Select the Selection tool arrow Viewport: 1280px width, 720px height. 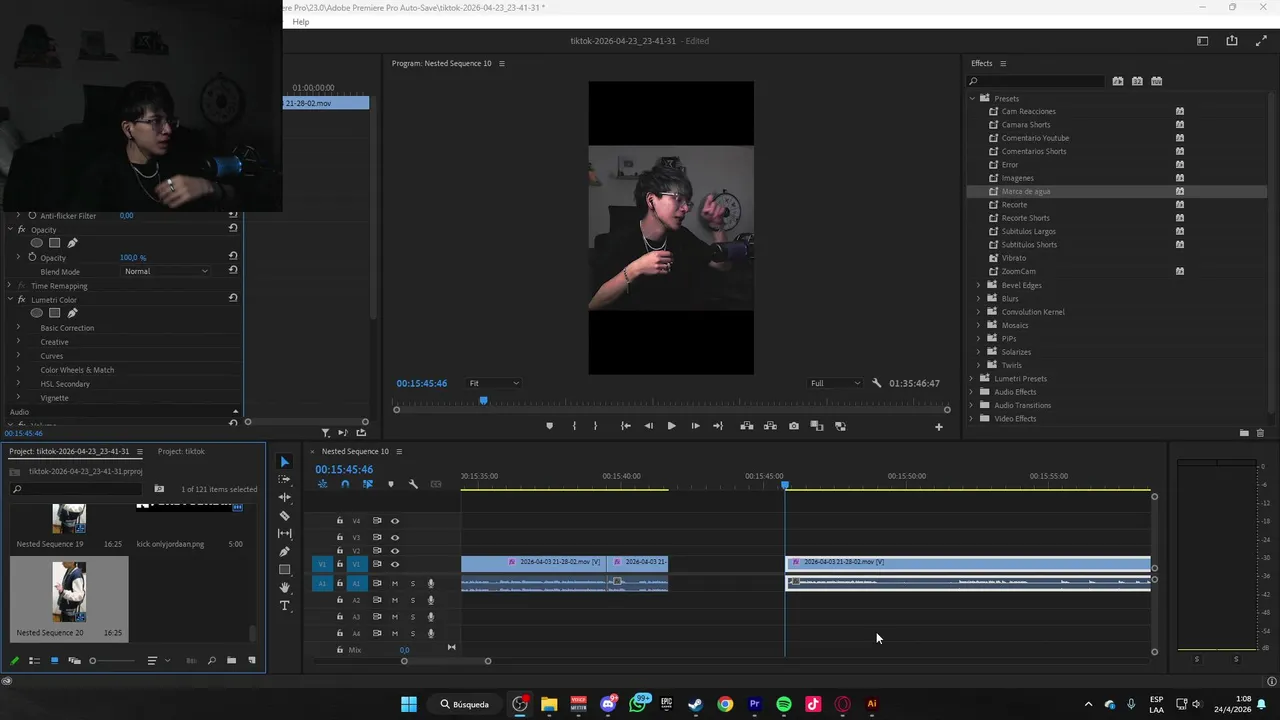pyautogui.click(x=284, y=462)
